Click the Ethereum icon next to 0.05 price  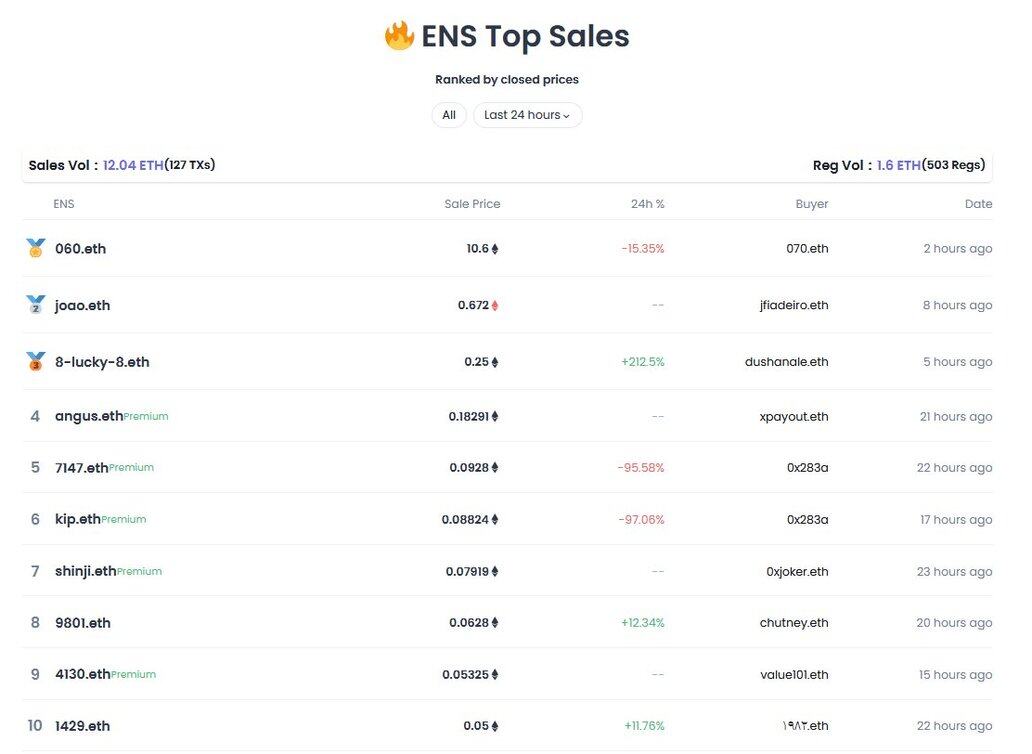pos(495,726)
